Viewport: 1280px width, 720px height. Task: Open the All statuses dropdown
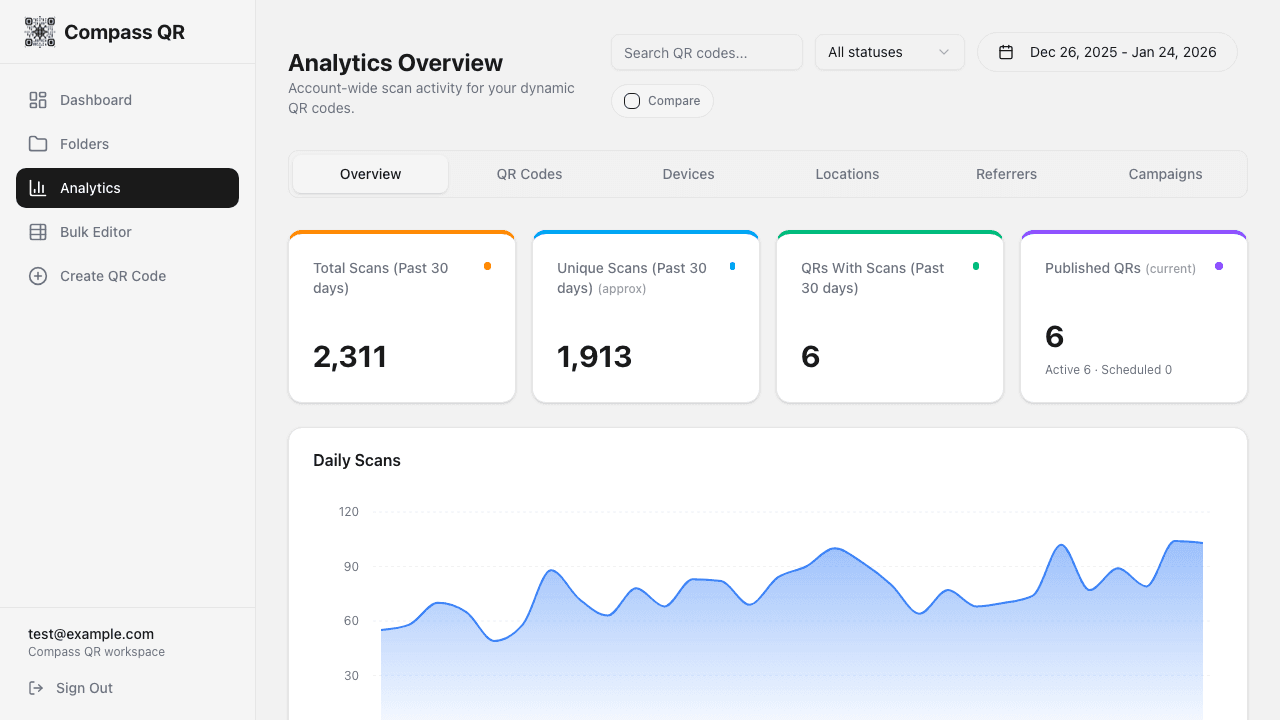tap(888, 52)
